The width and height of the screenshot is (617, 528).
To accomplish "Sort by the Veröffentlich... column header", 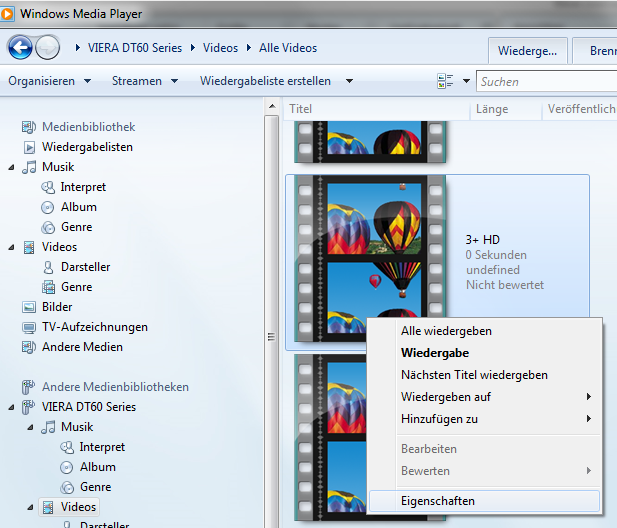I will coord(580,109).
